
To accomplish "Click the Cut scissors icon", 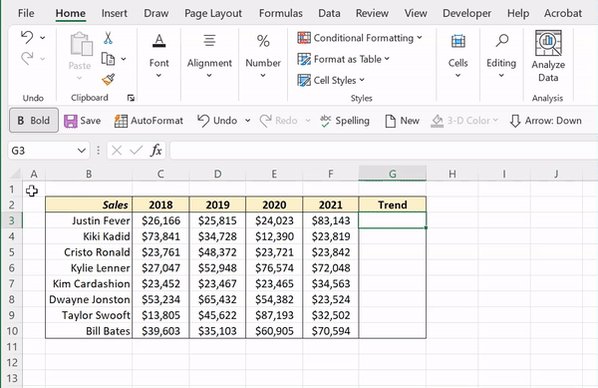I will pyautogui.click(x=108, y=38).
